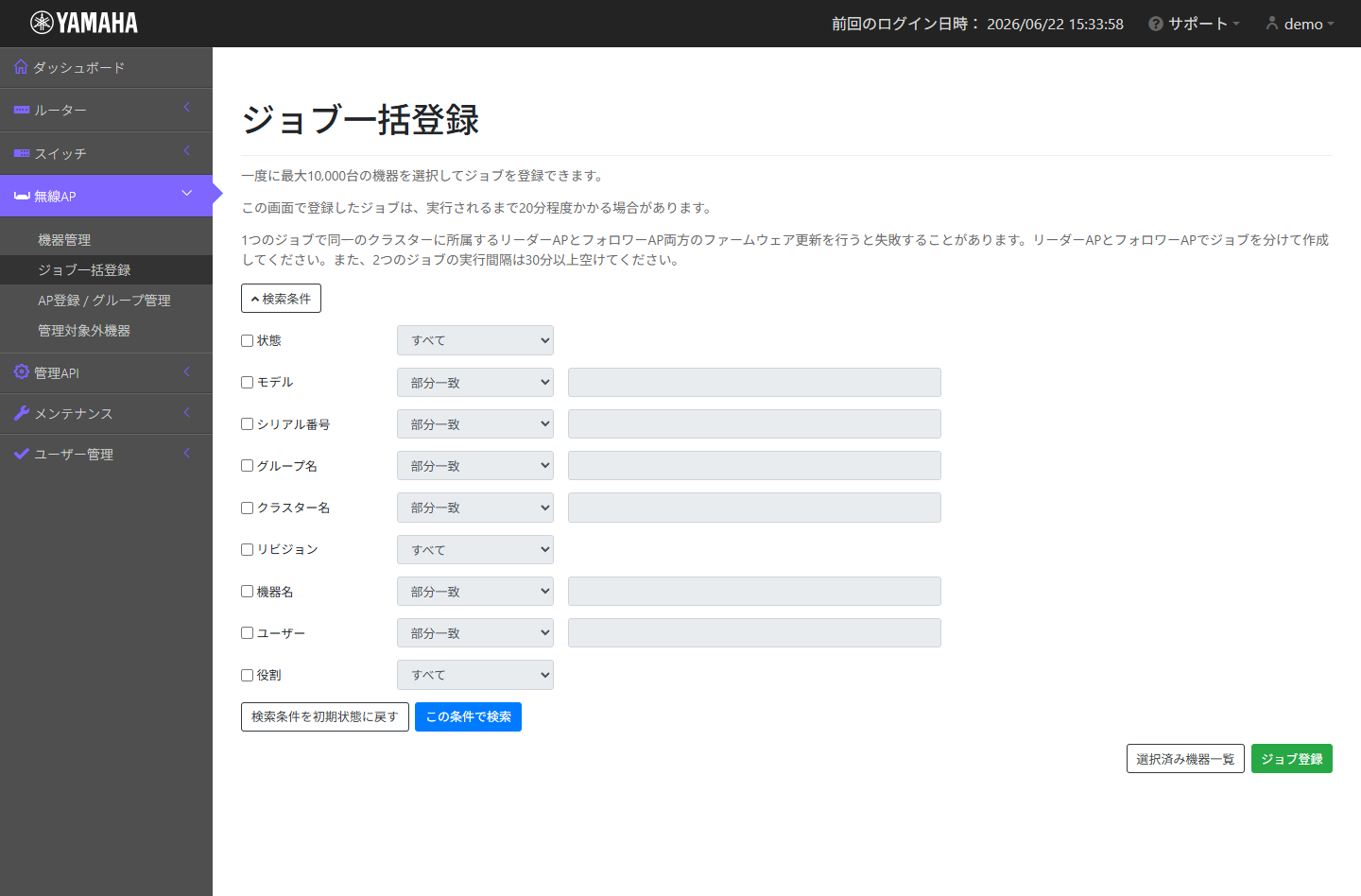Image resolution: width=1361 pixels, height=896 pixels.
Task: Click the シリアル番号 text input field
Action: [x=754, y=424]
